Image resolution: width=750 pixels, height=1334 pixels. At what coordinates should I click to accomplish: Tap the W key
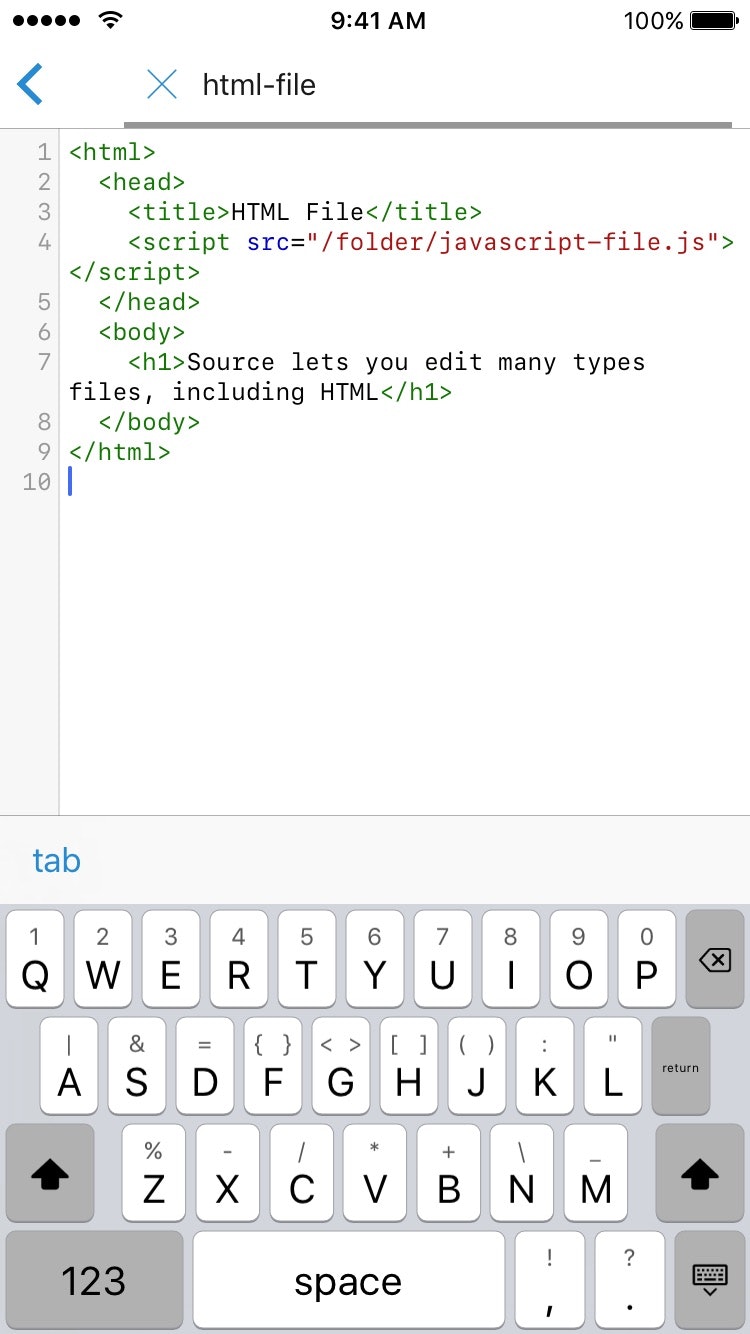point(103,959)
